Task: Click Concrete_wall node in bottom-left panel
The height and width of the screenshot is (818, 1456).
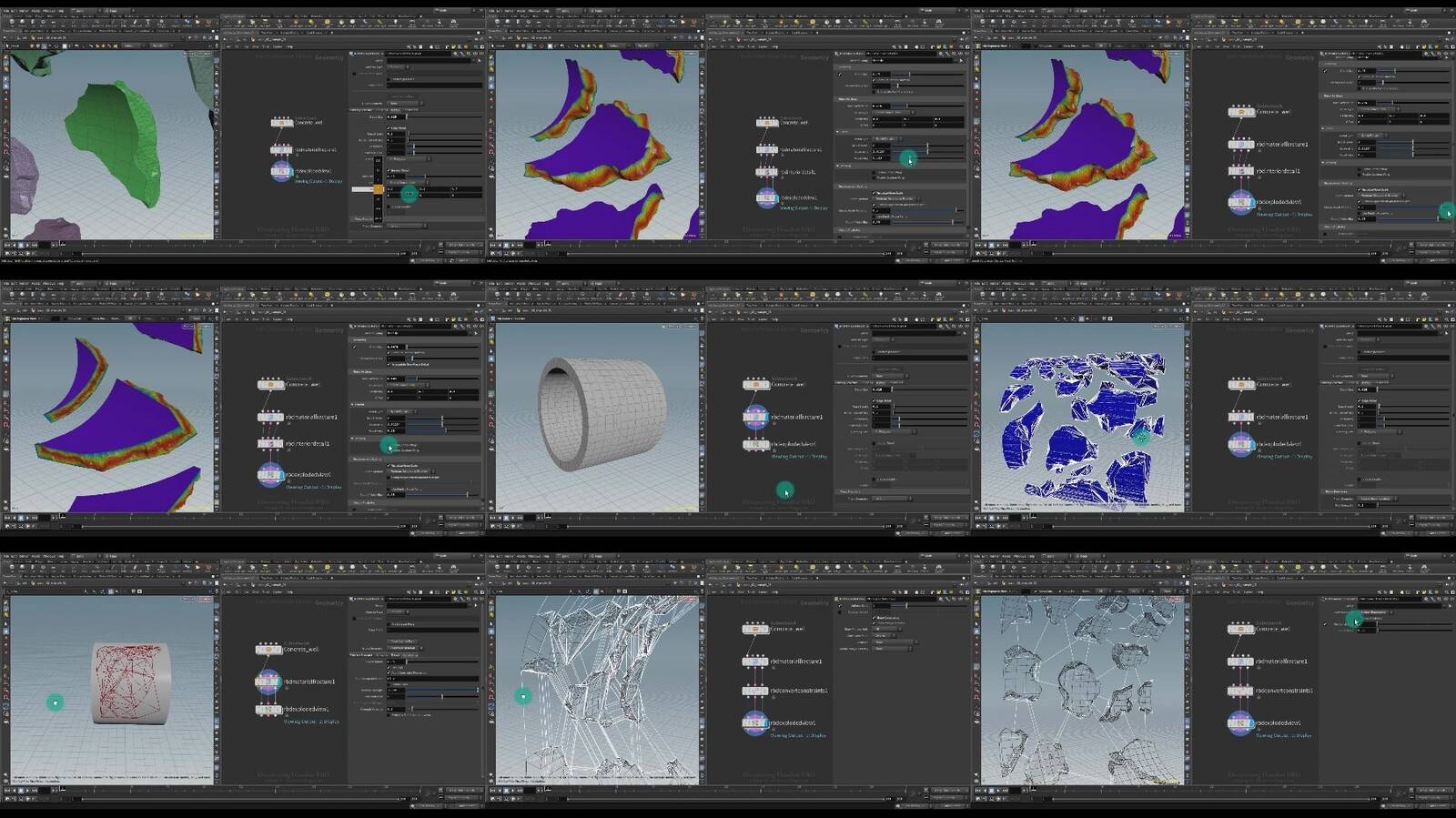Action: (268, 650)
